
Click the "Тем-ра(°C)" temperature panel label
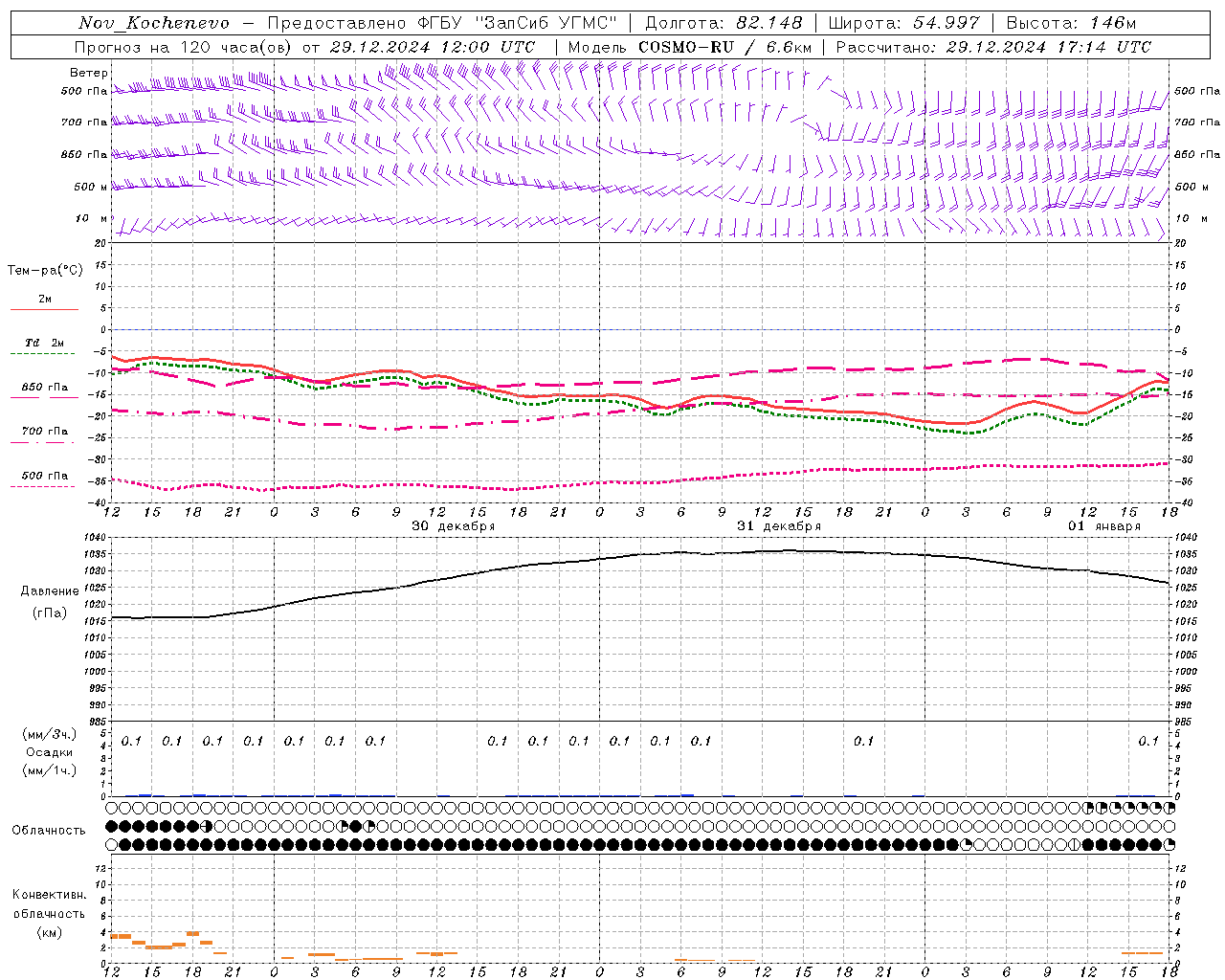[45, 270]
